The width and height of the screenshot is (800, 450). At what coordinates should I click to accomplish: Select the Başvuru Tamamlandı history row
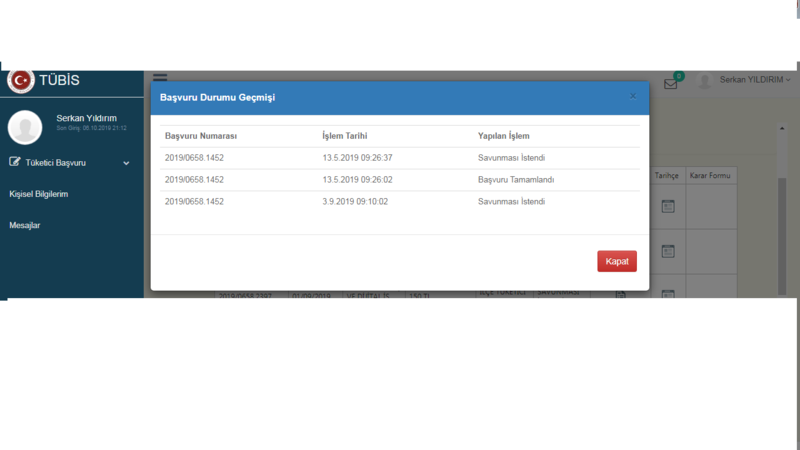tap(400, 180)
